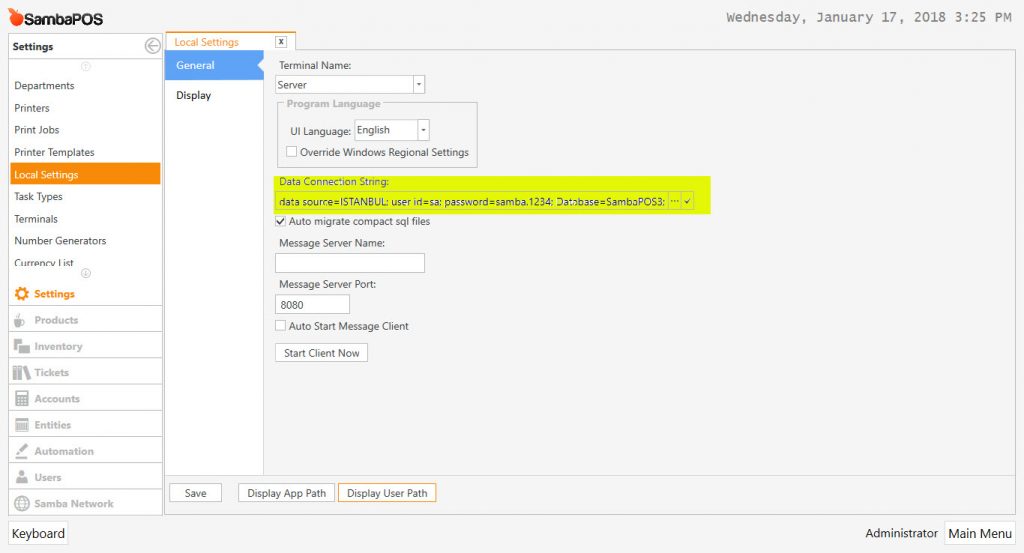Open the Inventory section
This screenshot has width=1024, height=553.
pyautogui.click(x=86, y=346)
